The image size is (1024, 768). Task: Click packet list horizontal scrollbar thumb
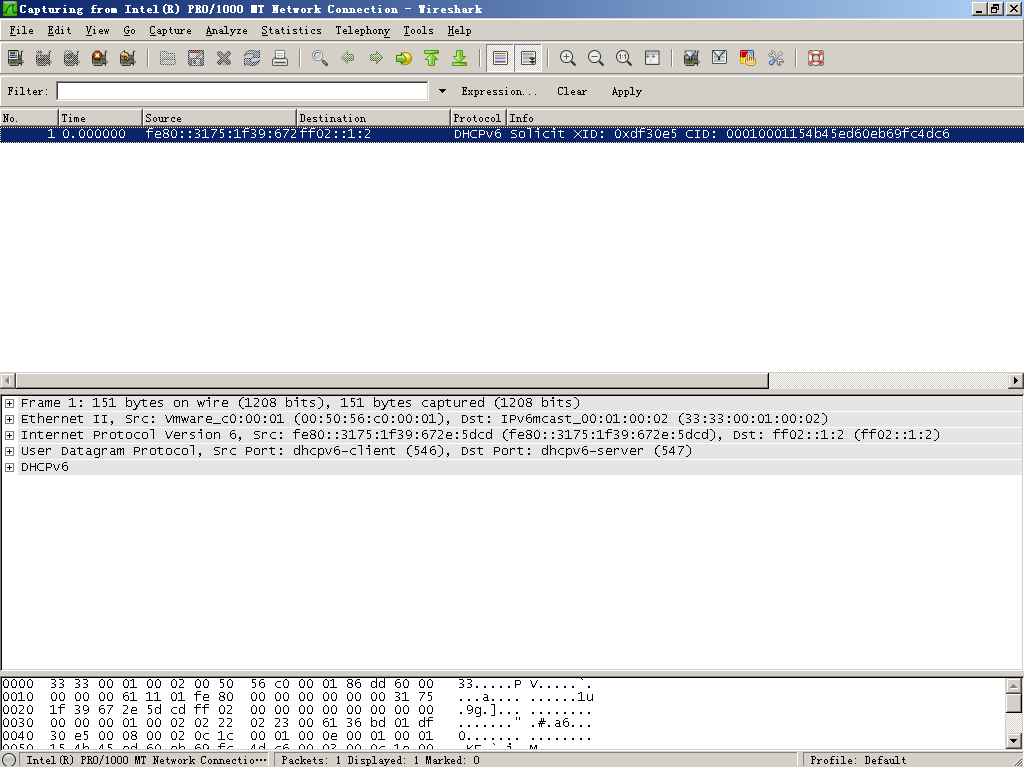(392, 380)
